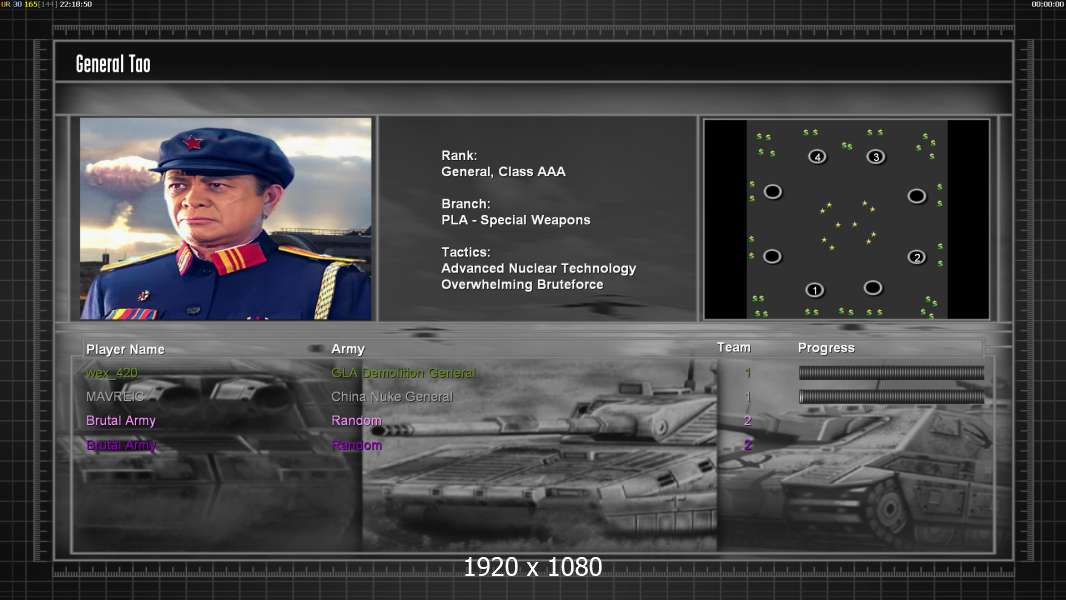The width and height of the screenshot is (1066, 600).
Task: Click the China Nuke General army entry
Action: tap(392, 396)
